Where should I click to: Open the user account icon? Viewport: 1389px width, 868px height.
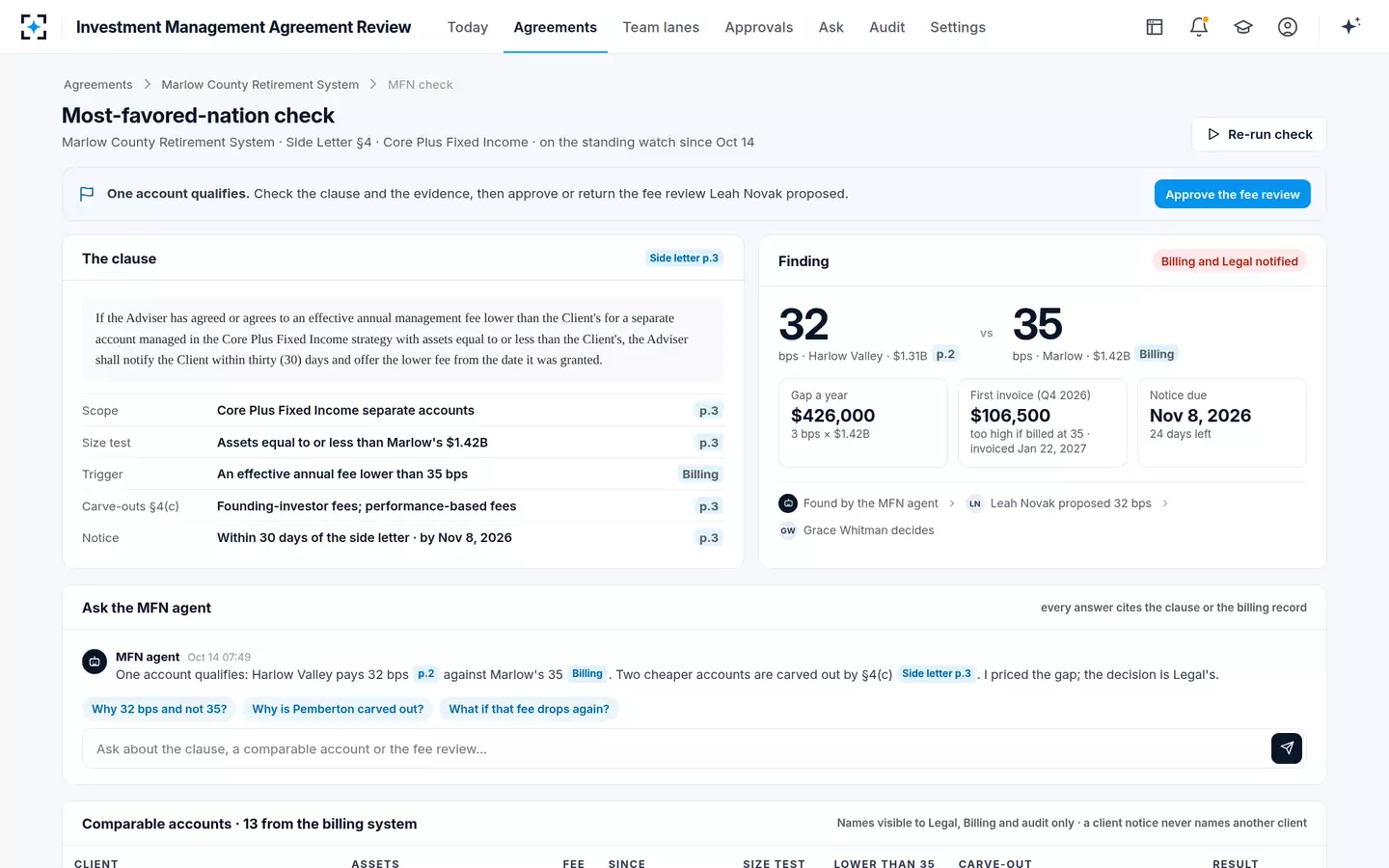click(x=1288, y=27)
